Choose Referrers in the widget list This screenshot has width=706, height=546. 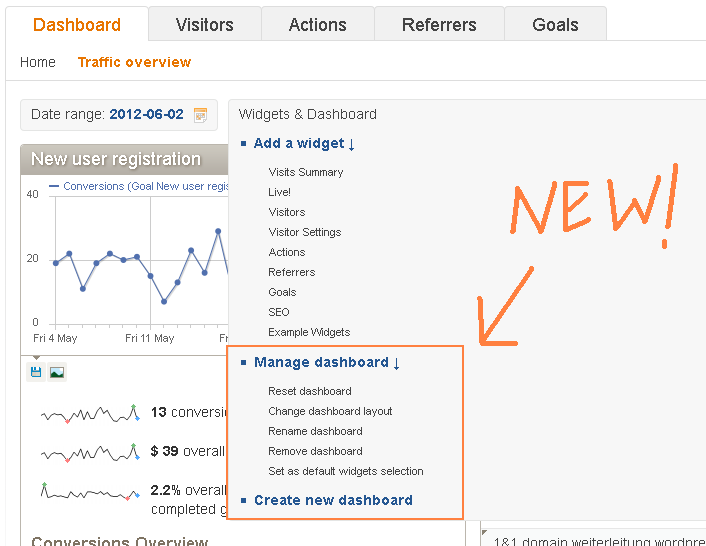[x=292, y=272]
